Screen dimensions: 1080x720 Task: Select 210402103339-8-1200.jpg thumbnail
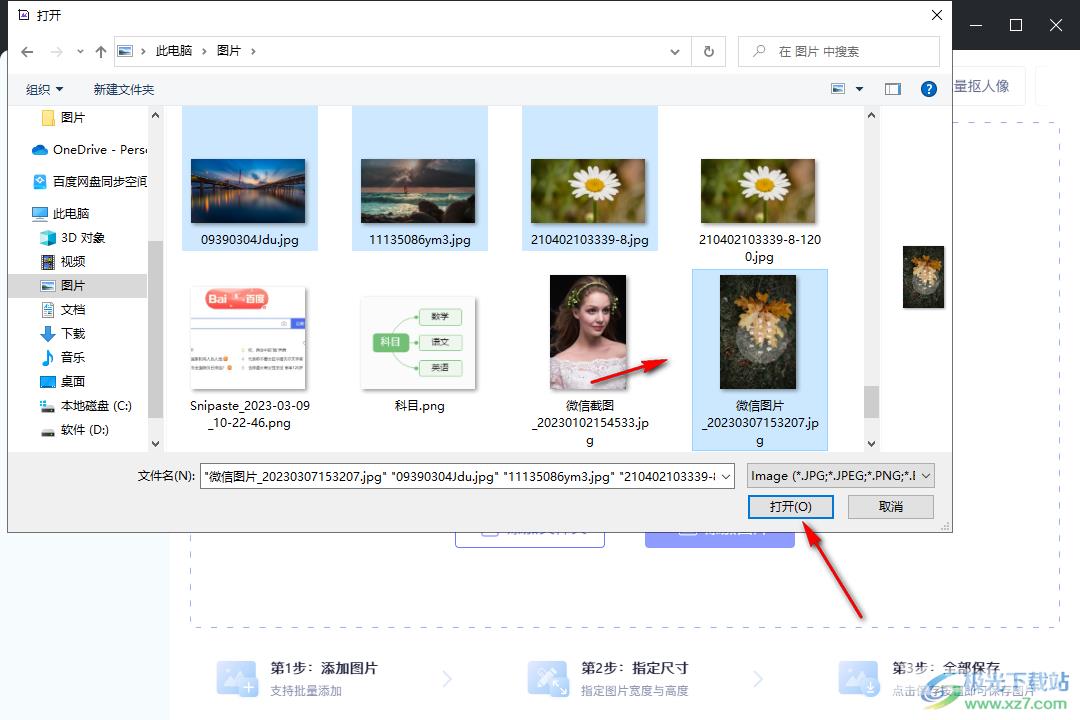click(x=758, y=191)
